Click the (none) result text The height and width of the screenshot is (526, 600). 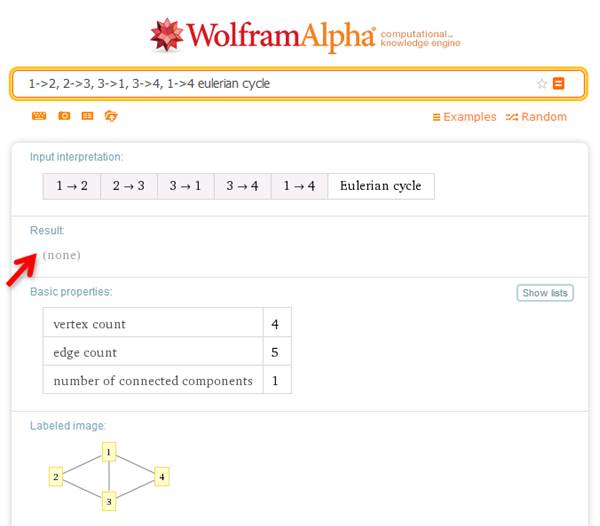pyautogui.click(x=62, y=255)
